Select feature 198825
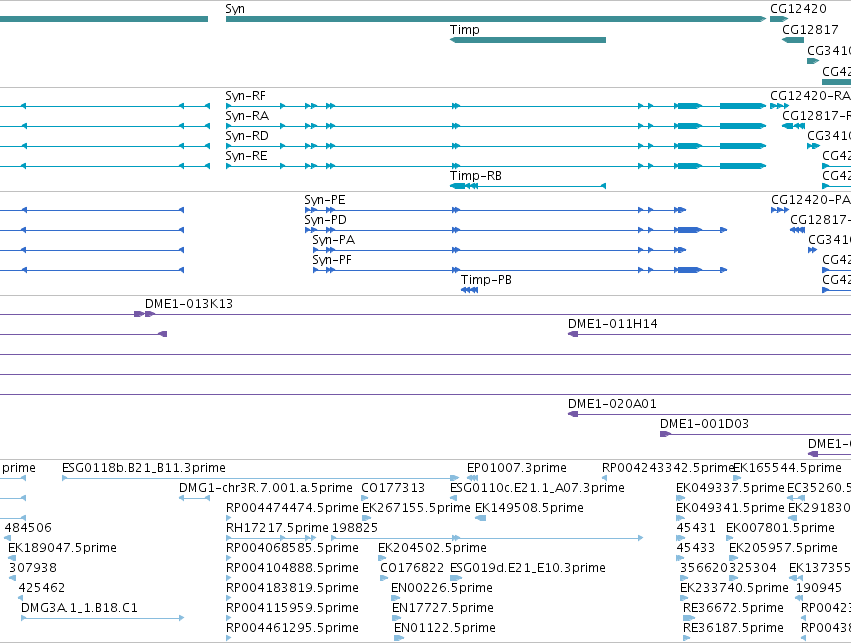851x643 pixels. coord(354,529)
